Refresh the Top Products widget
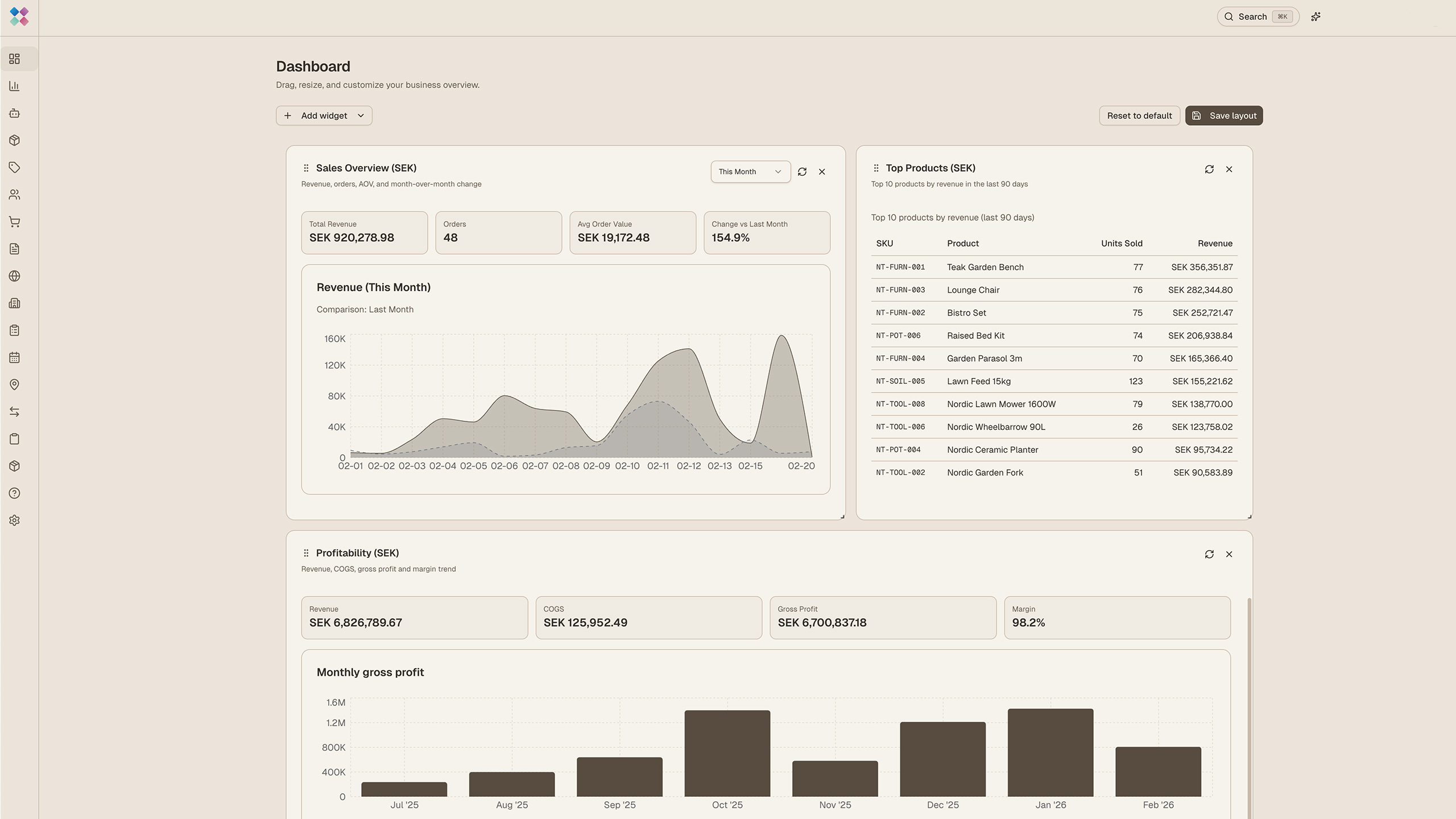Viewport: 1456px width, 819px height. [x=1209, y=169]
